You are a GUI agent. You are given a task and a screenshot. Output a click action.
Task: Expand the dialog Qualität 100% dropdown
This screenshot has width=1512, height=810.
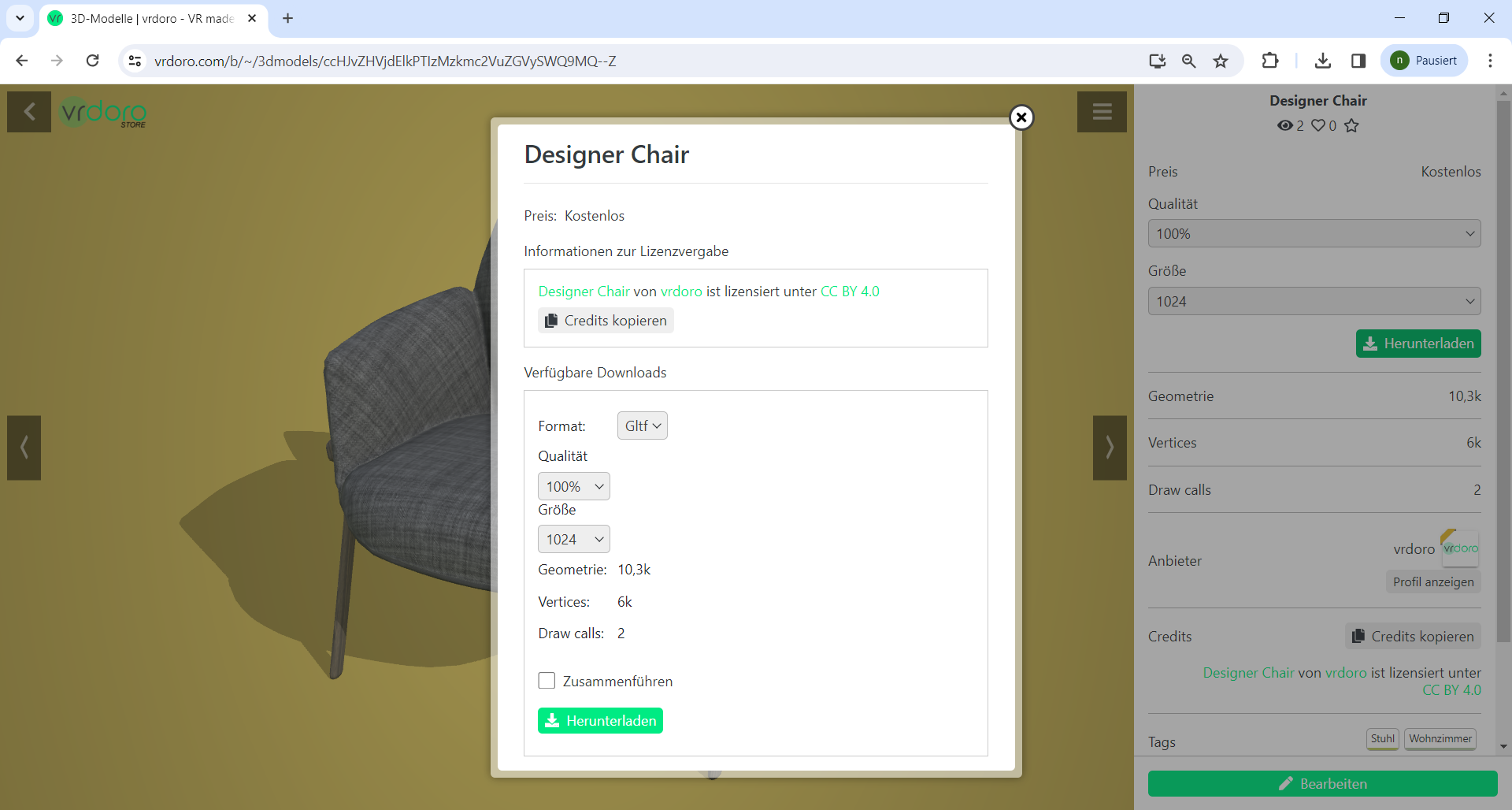point(573,486)
